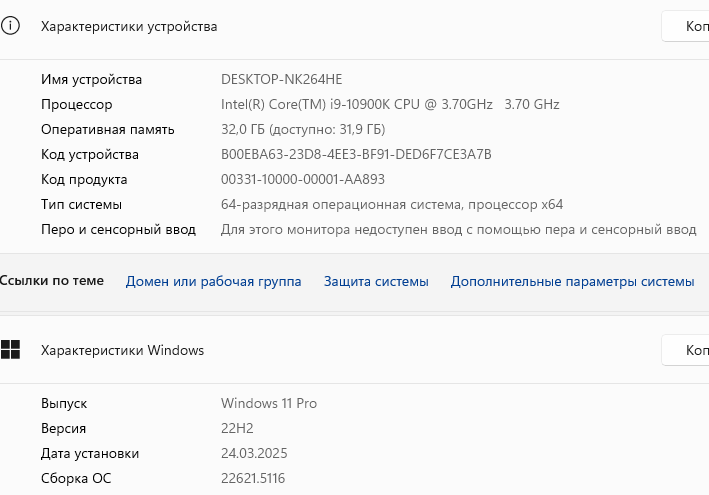Click the Сборка ОС label
This screenshot has height=495, width=709.
[76, 478]
